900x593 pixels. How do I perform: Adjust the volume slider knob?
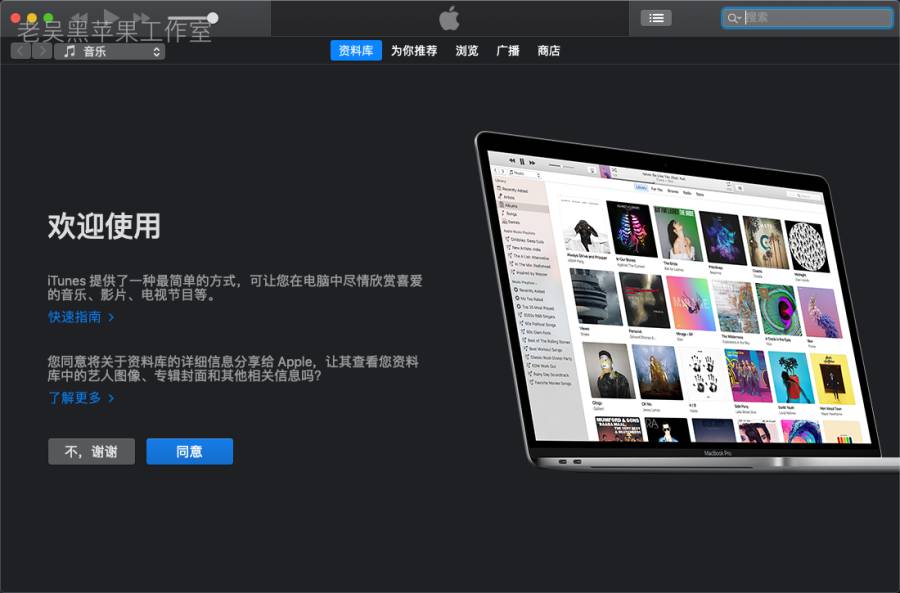212,18
